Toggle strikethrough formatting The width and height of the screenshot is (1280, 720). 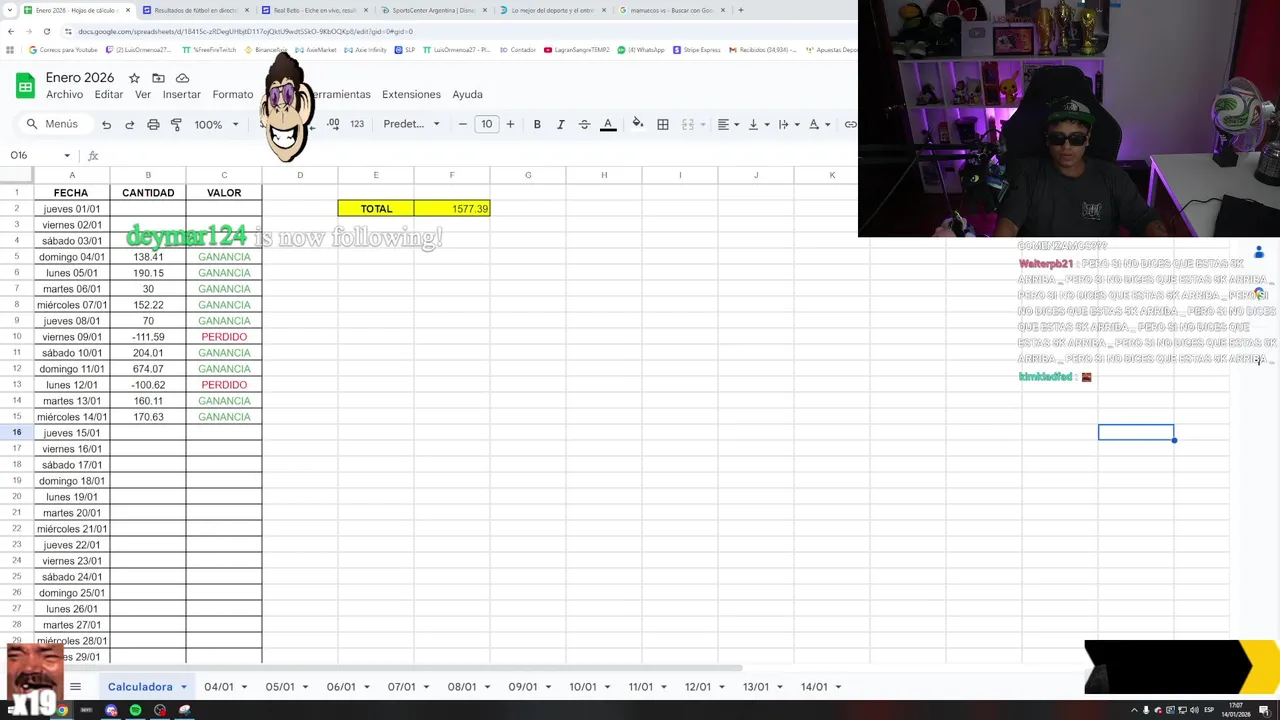click(x=584, y=124)
